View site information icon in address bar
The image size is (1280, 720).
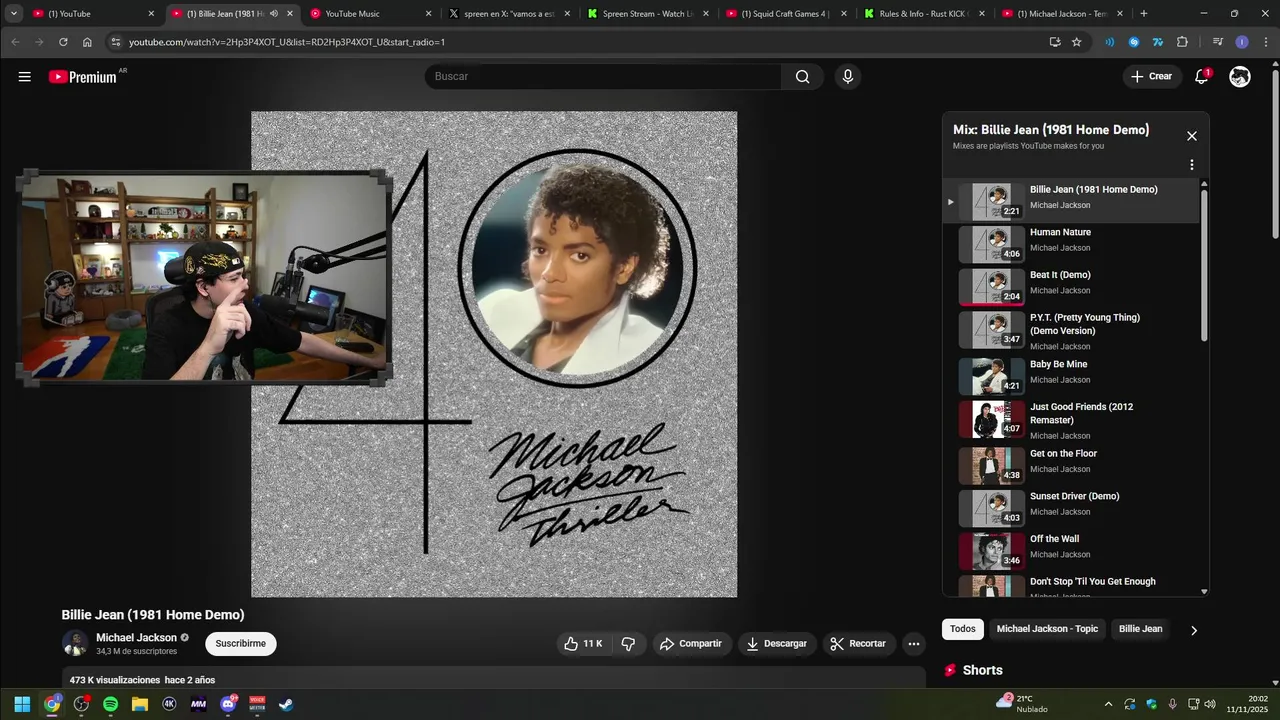click(115, 42)
